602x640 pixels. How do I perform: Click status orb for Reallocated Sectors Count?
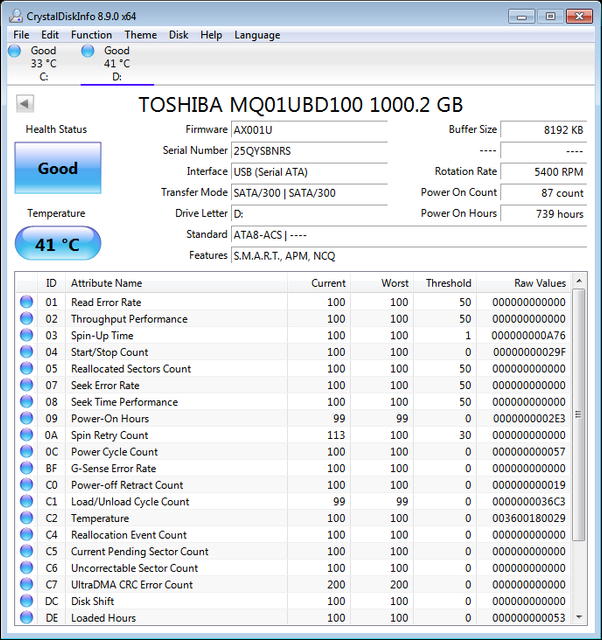click(27, 369)
